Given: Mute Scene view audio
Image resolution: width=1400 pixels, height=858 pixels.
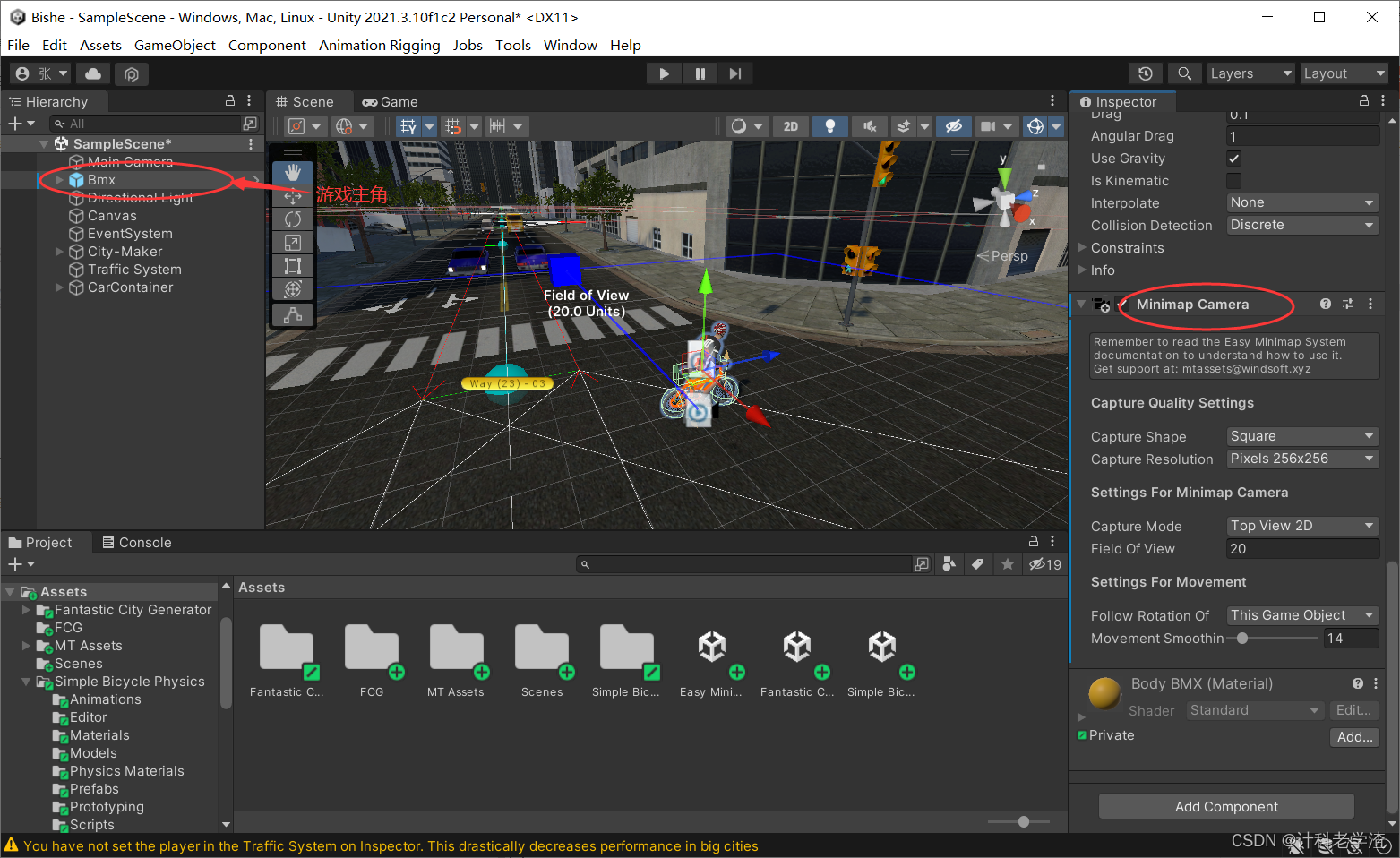Looking at the screenshot, I should (x=868, y=126).
